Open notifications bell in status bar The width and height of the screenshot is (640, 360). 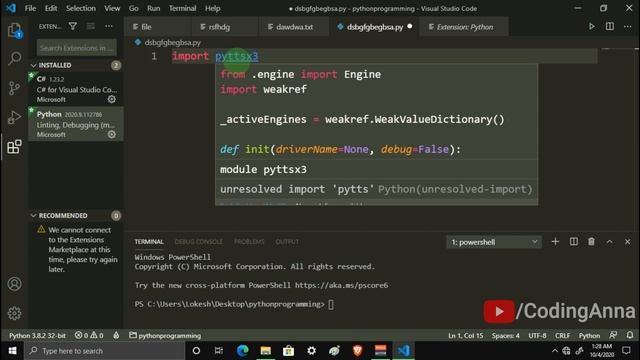(630, 335)
